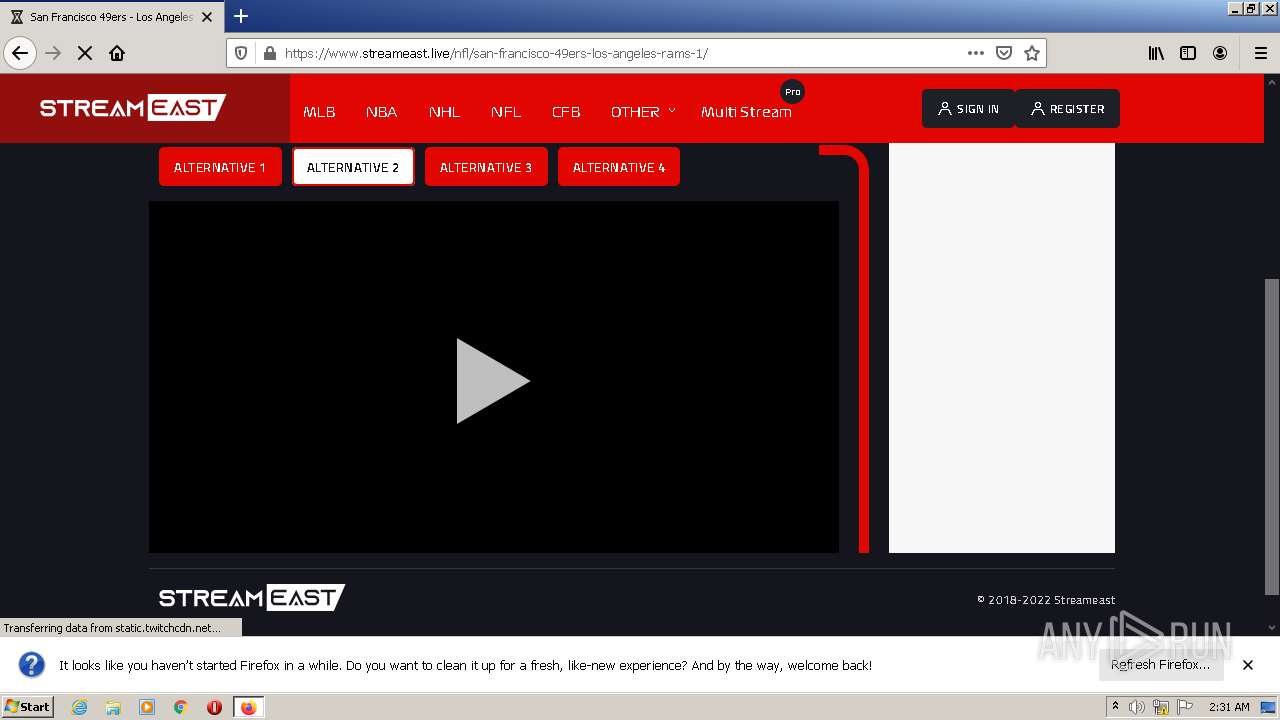The height and width of the screenshot is (720, 1280).
Task: Click the network tray icon
Action: click(1161, 707)
